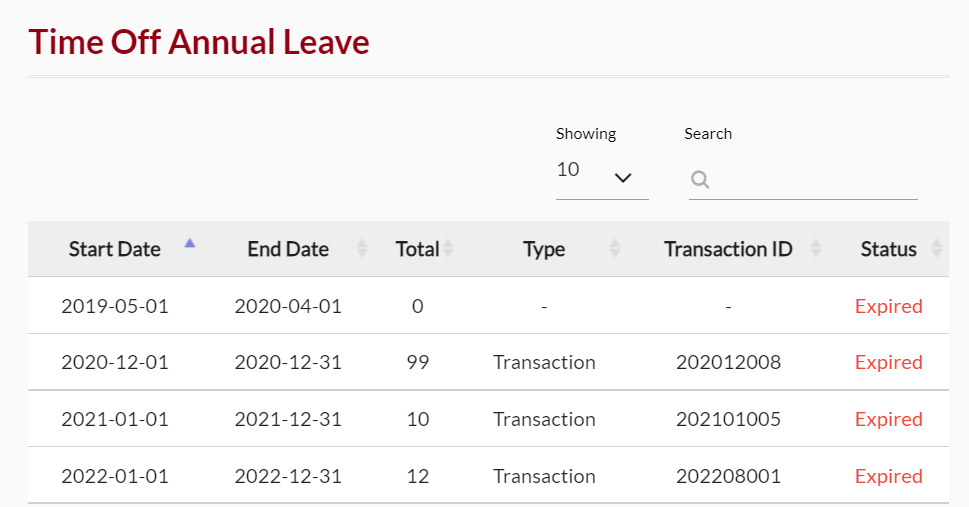Screen dimensions: 969x507
Task: Click the Time Off Annual Leave heading
Action: coord(199,42)
